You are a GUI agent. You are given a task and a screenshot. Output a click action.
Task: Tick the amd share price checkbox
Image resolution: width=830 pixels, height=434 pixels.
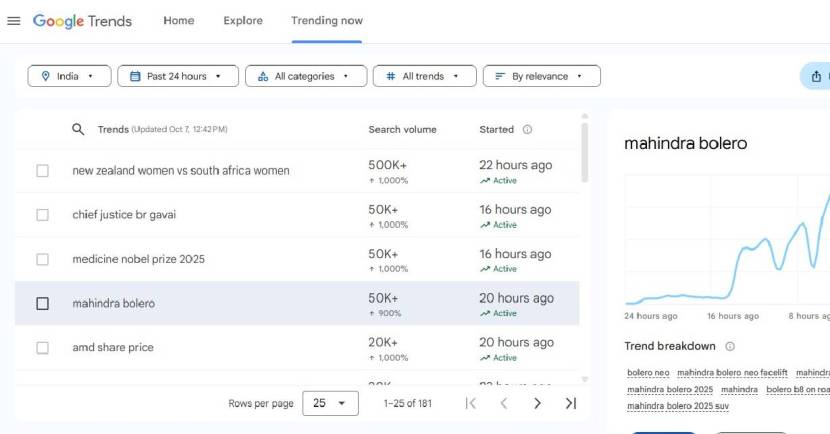click(42, 348)
